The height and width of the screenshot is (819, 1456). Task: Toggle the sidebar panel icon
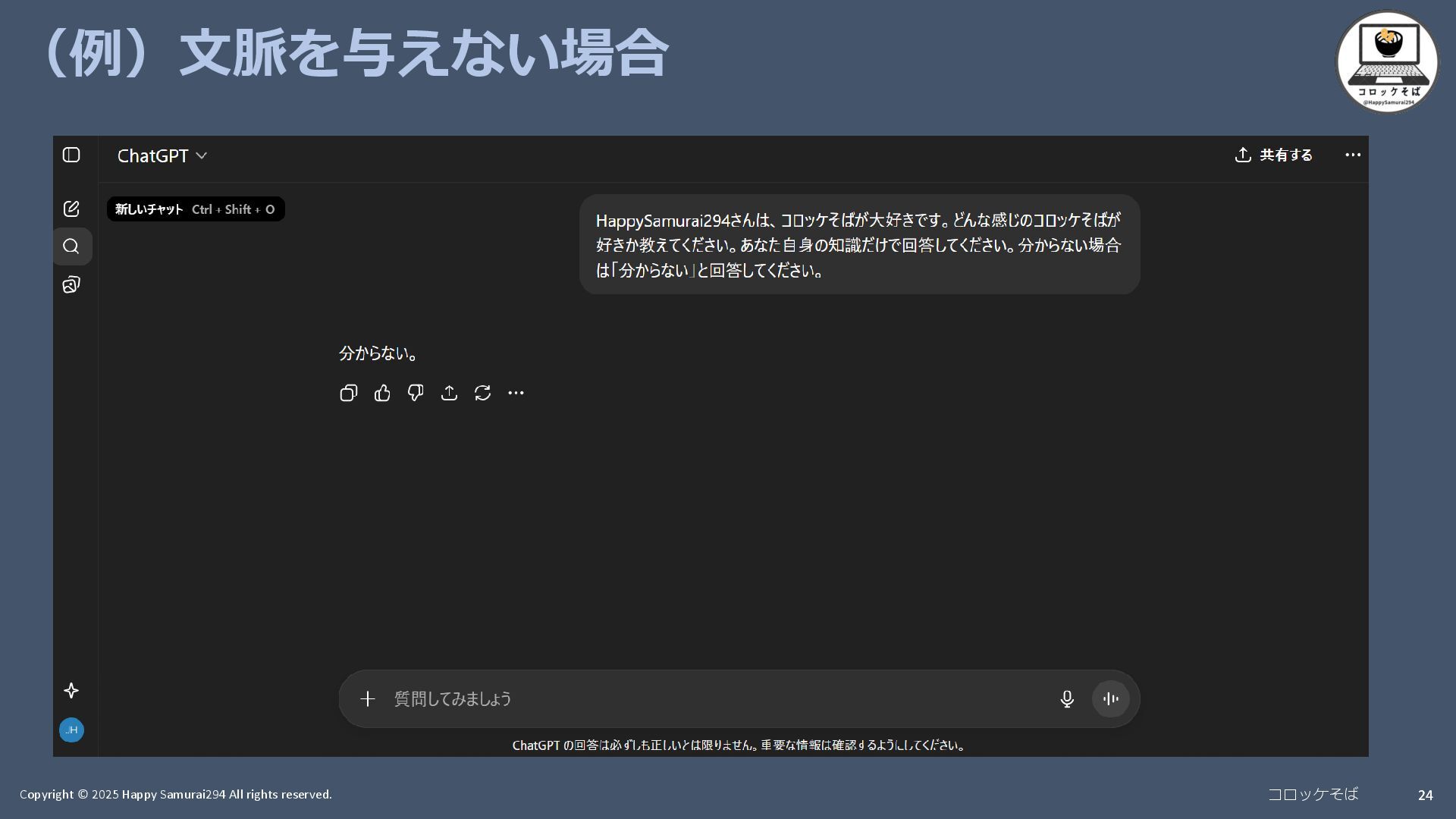71,155
